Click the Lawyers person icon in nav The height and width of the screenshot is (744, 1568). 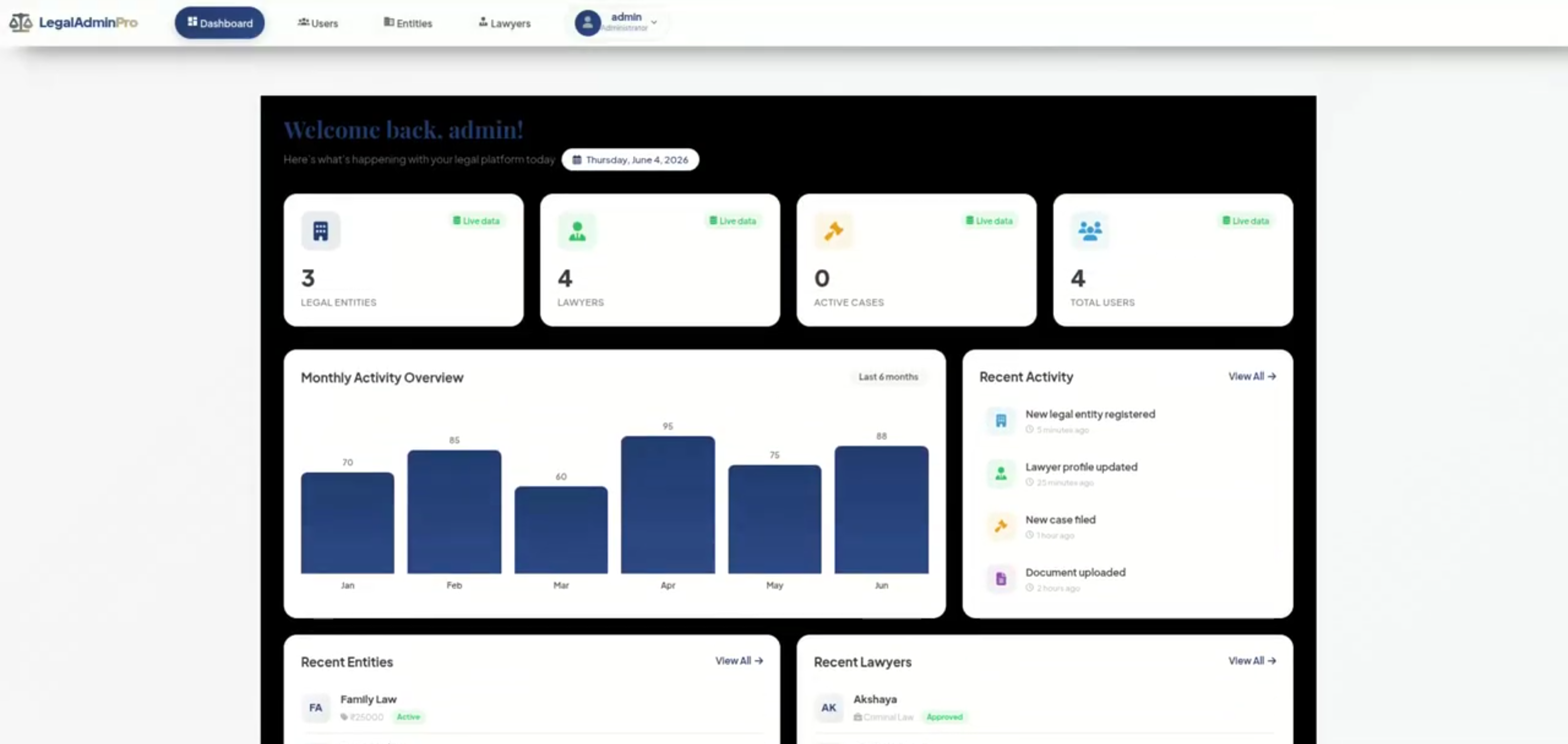(483, 22)
